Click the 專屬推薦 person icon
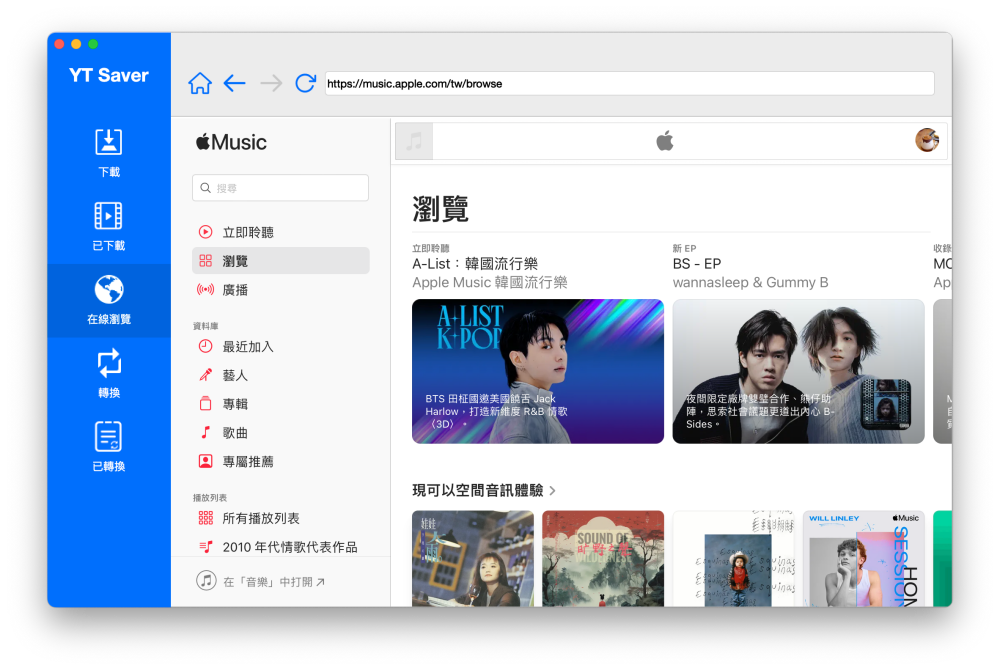Image resolution: width=1000 pixels, height=670 pixels. 205,461
